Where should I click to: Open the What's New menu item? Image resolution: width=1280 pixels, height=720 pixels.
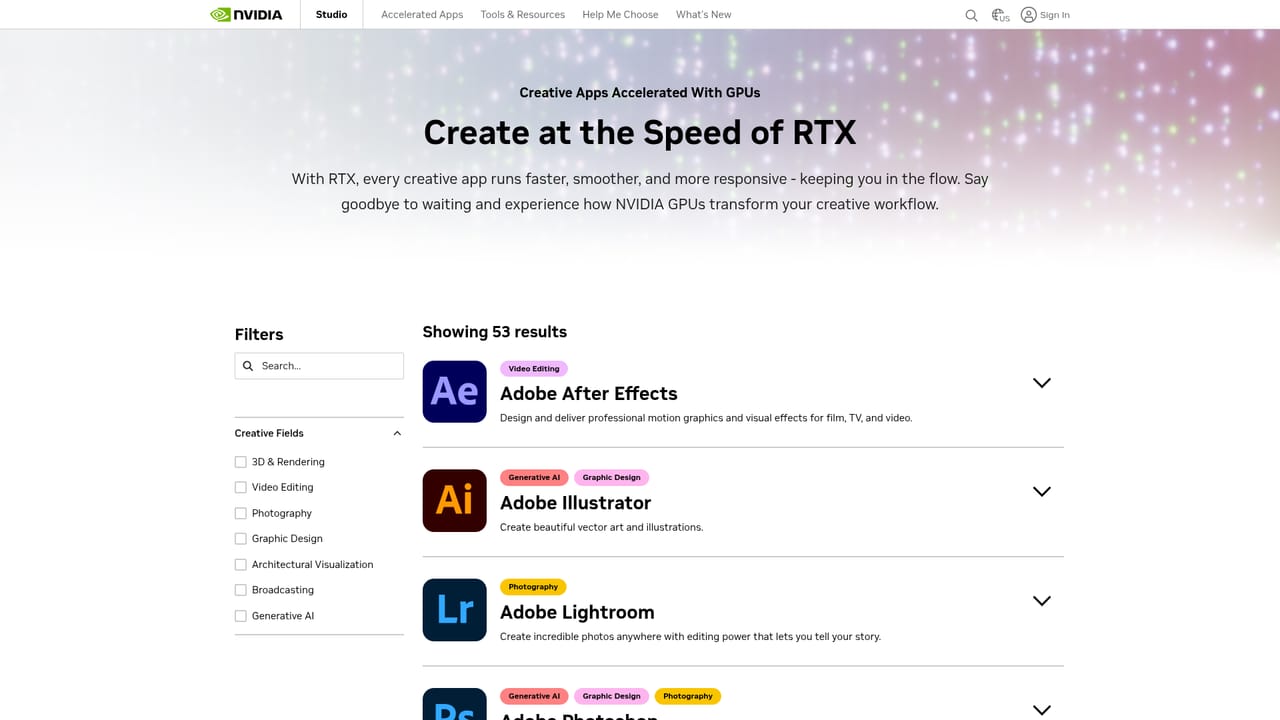704,15
